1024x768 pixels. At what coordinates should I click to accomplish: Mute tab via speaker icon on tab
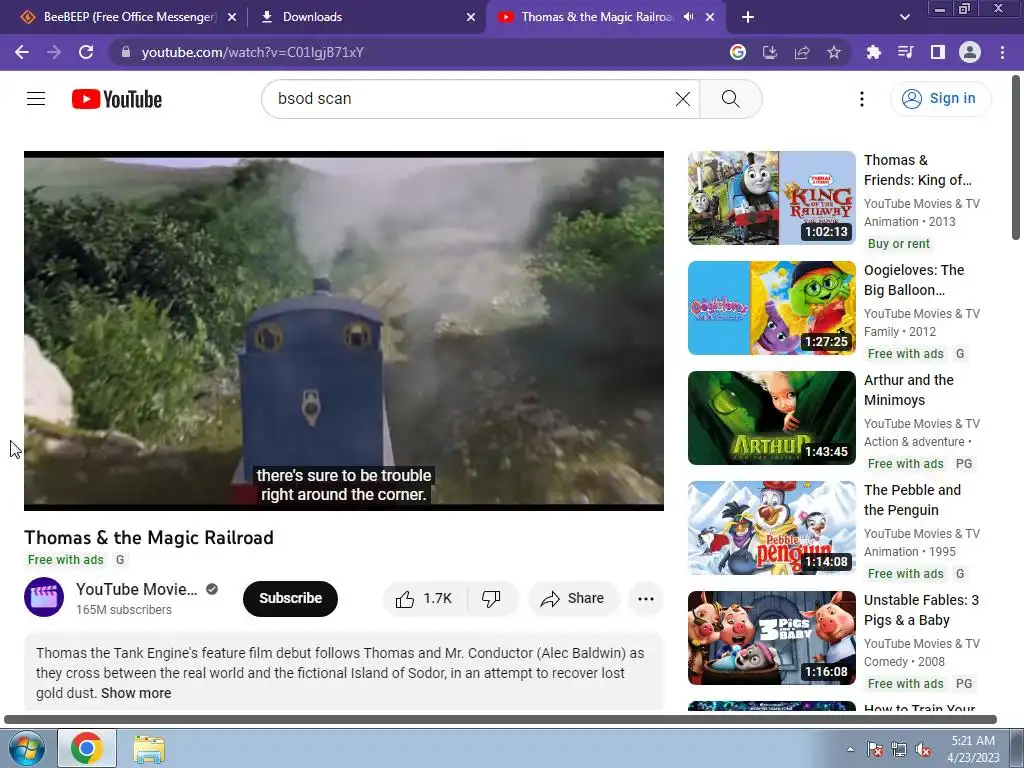click(x=688, y=17)
